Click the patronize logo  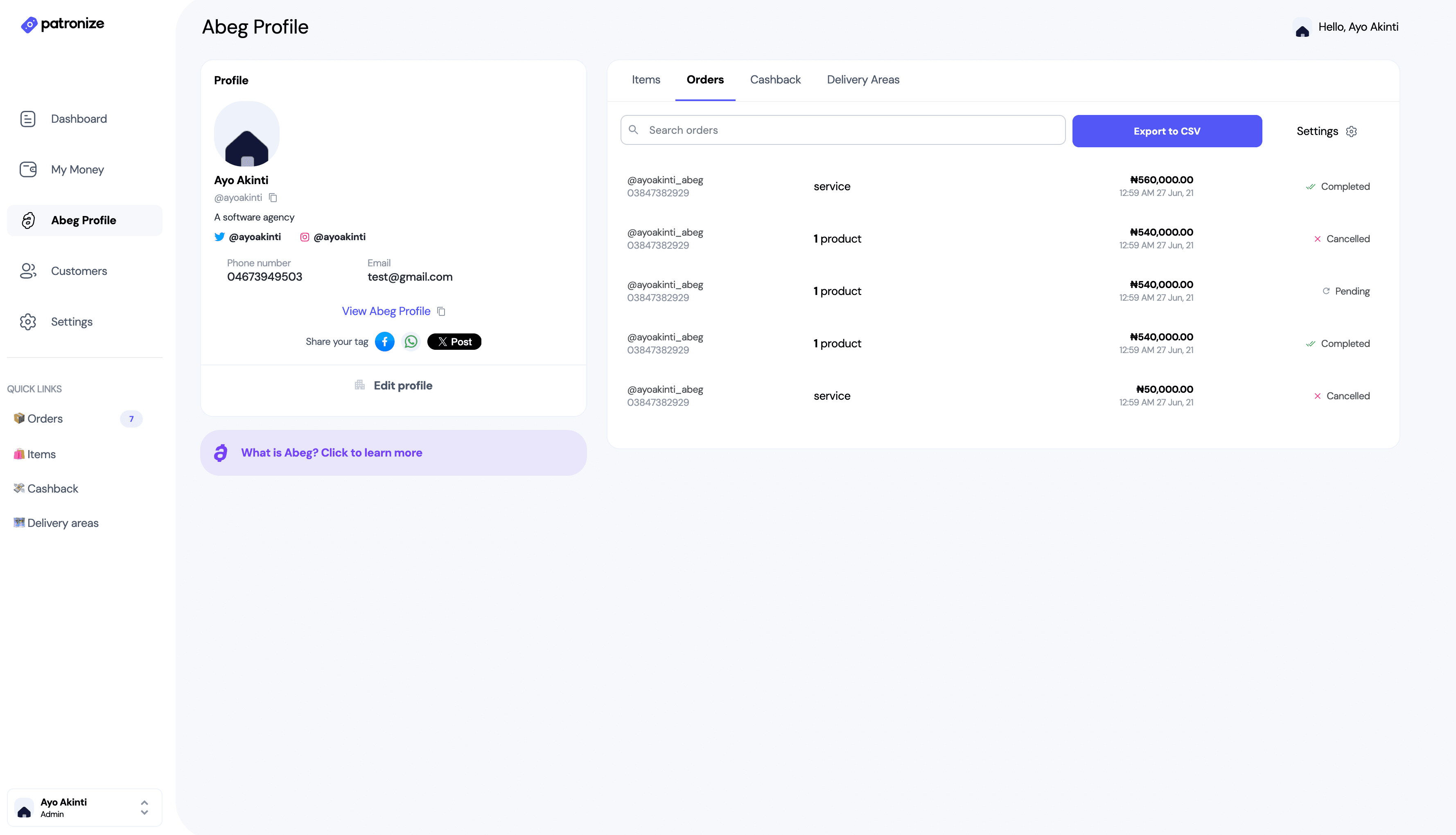click(x=62, y=24)
